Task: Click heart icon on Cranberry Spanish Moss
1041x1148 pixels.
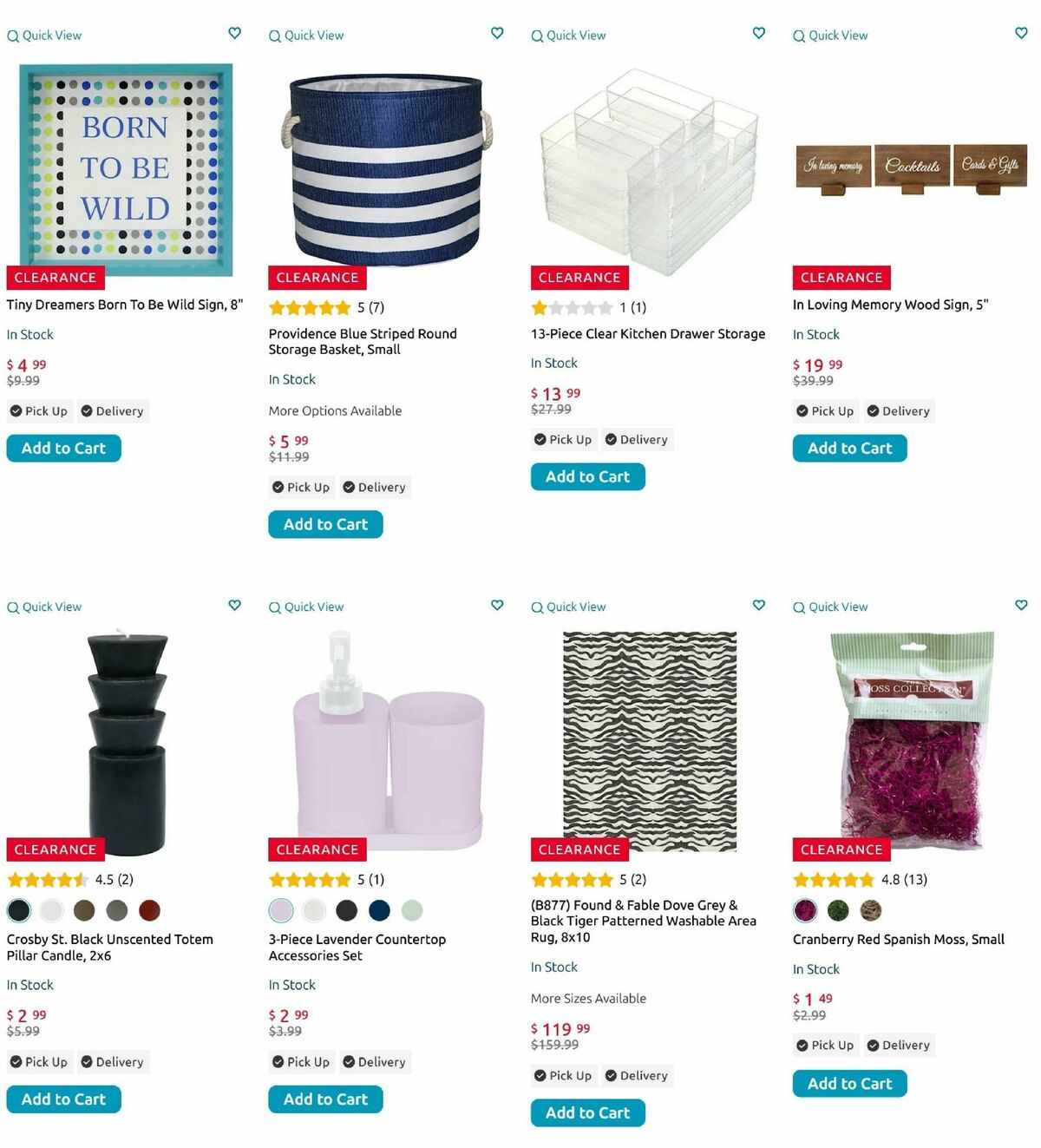Action: click(x=1021, y=605)
